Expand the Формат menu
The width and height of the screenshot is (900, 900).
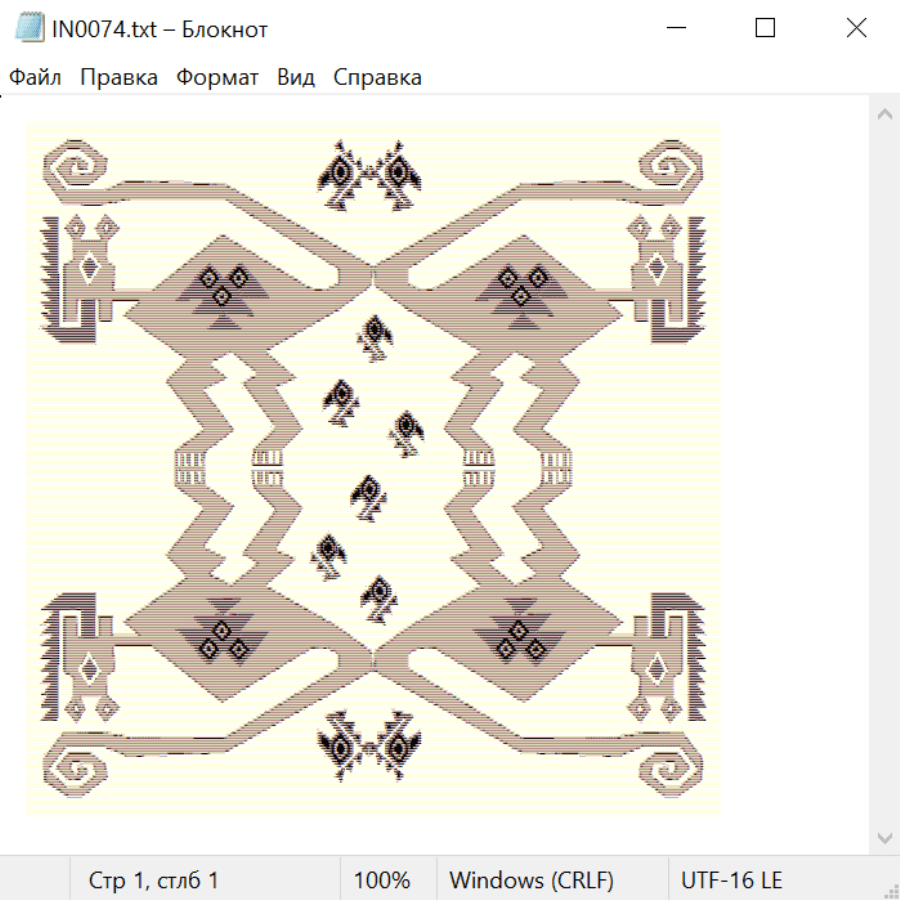click(217, 77)
